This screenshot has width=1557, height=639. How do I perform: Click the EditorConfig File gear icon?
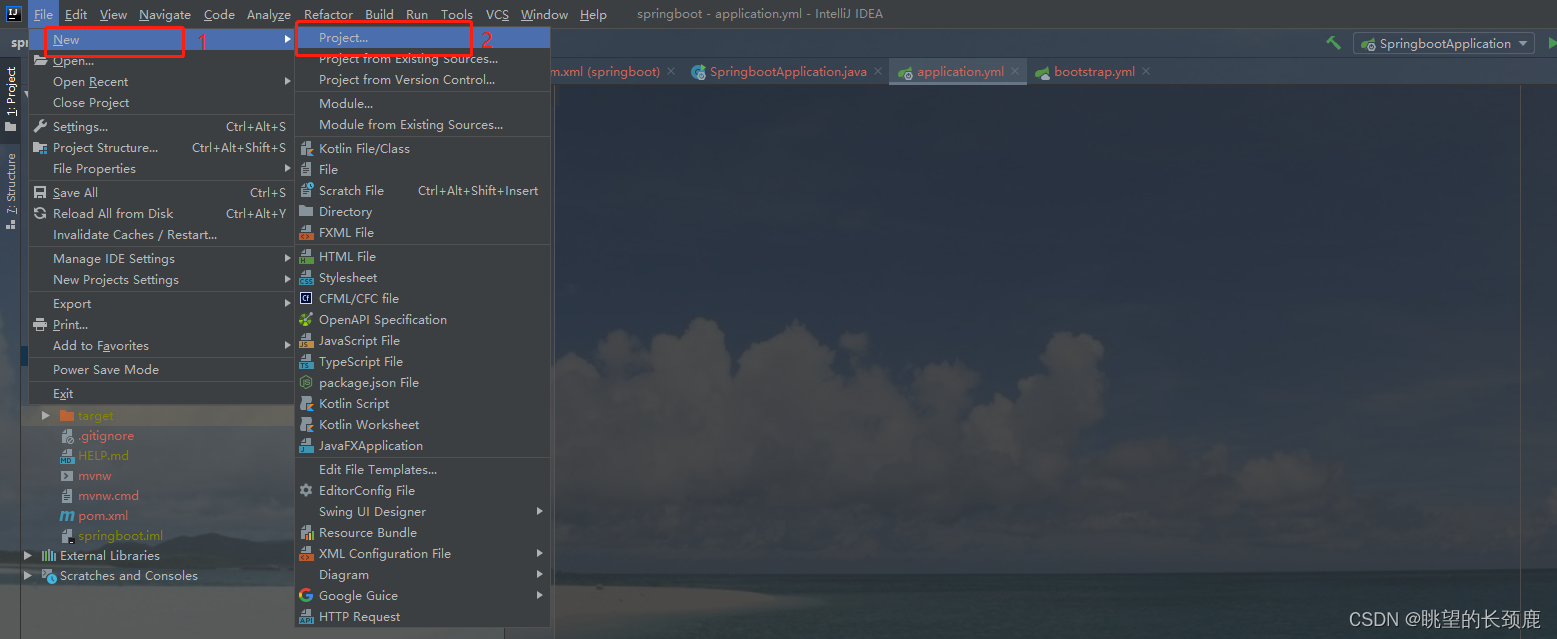coord(306,490)
